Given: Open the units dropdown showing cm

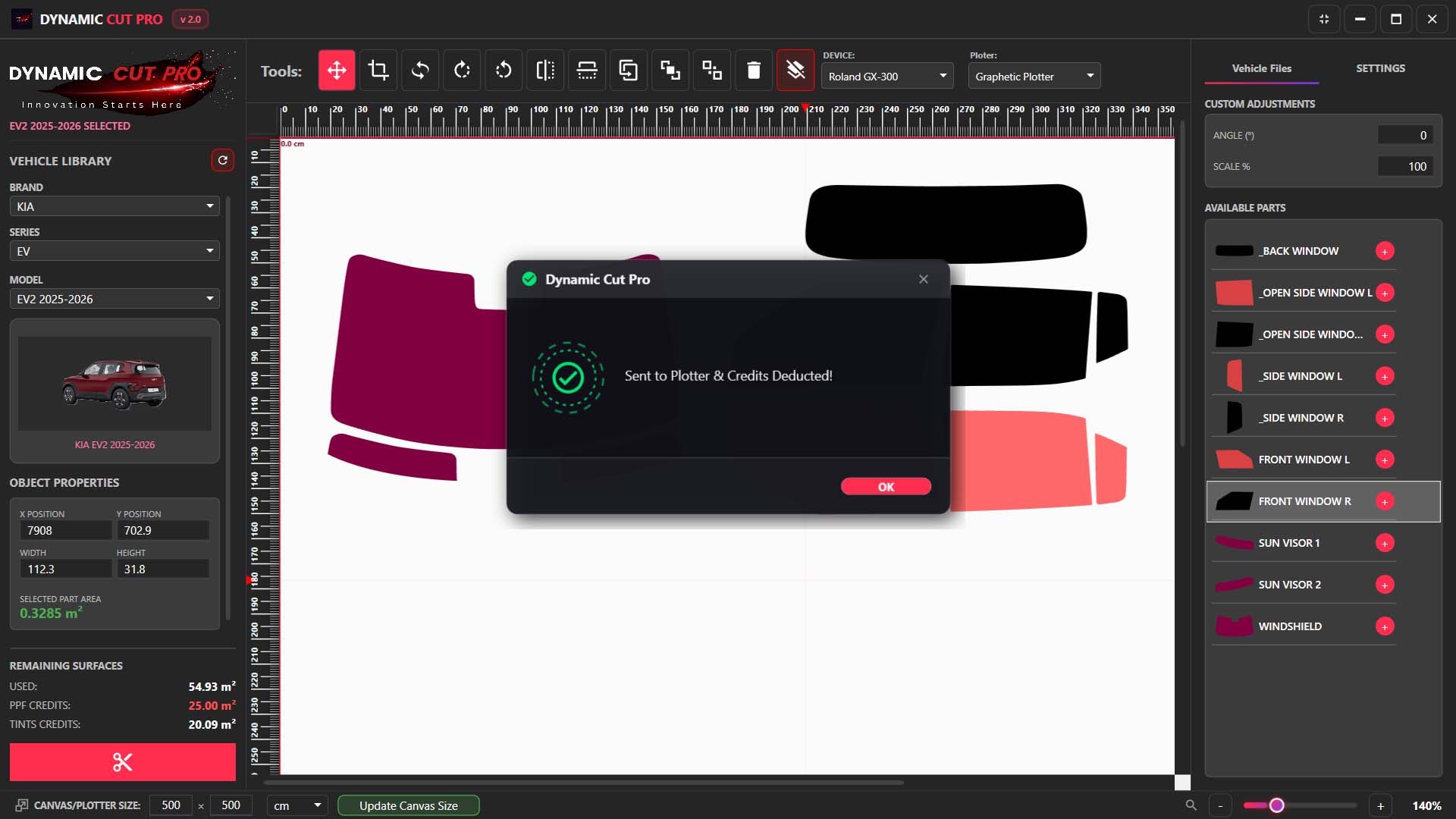Looking at the screenshot, I should point(297,805).
